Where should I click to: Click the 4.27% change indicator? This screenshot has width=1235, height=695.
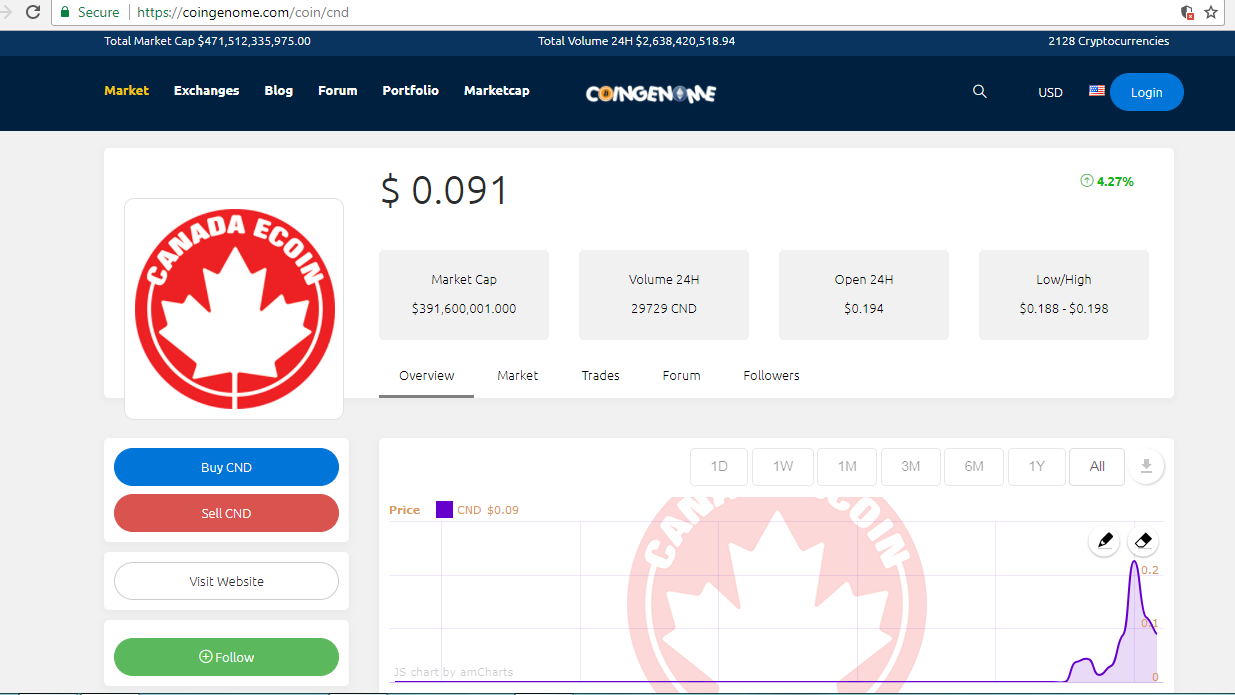coord(1107,181)
